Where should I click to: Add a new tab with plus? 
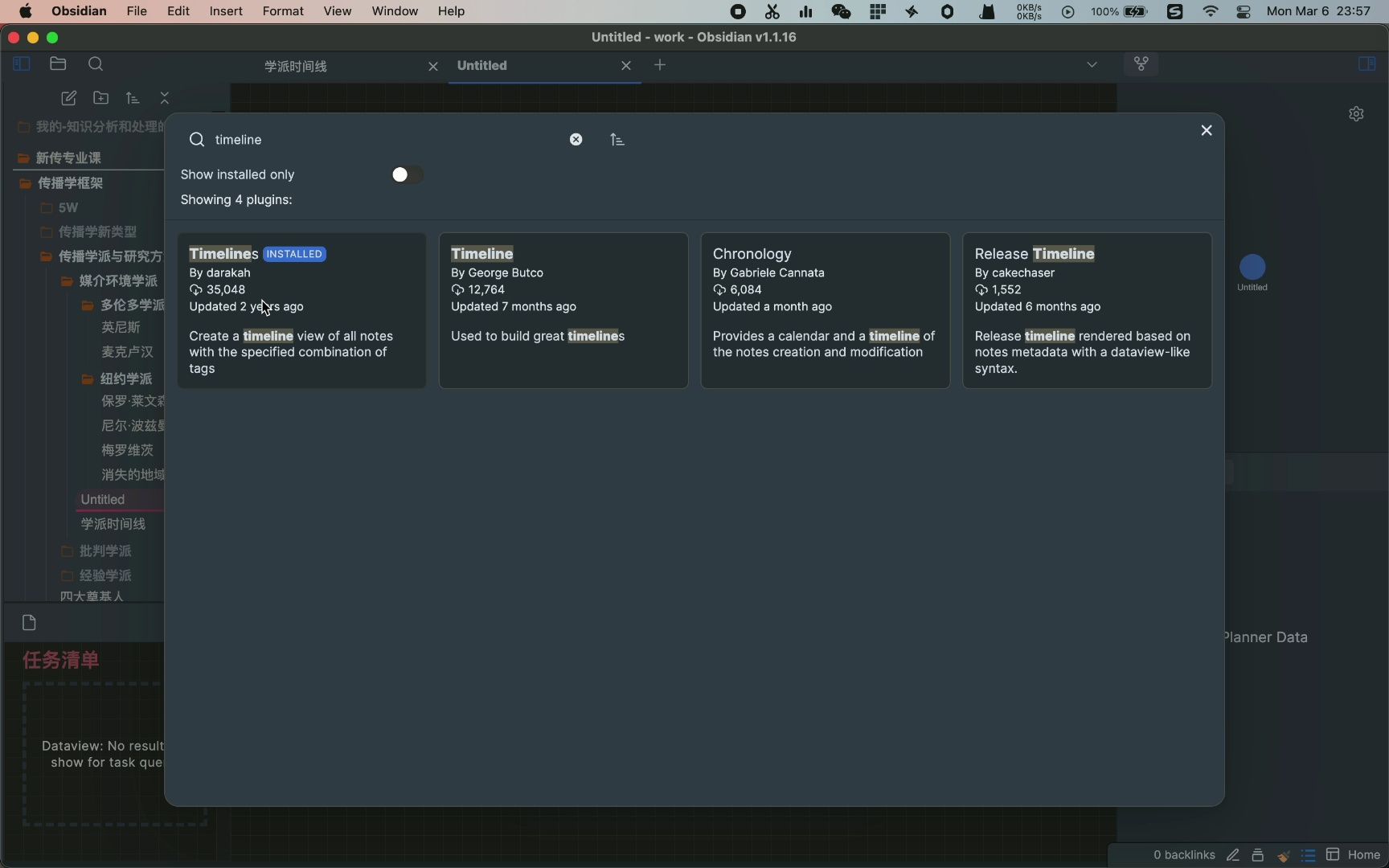click(660, 65)
